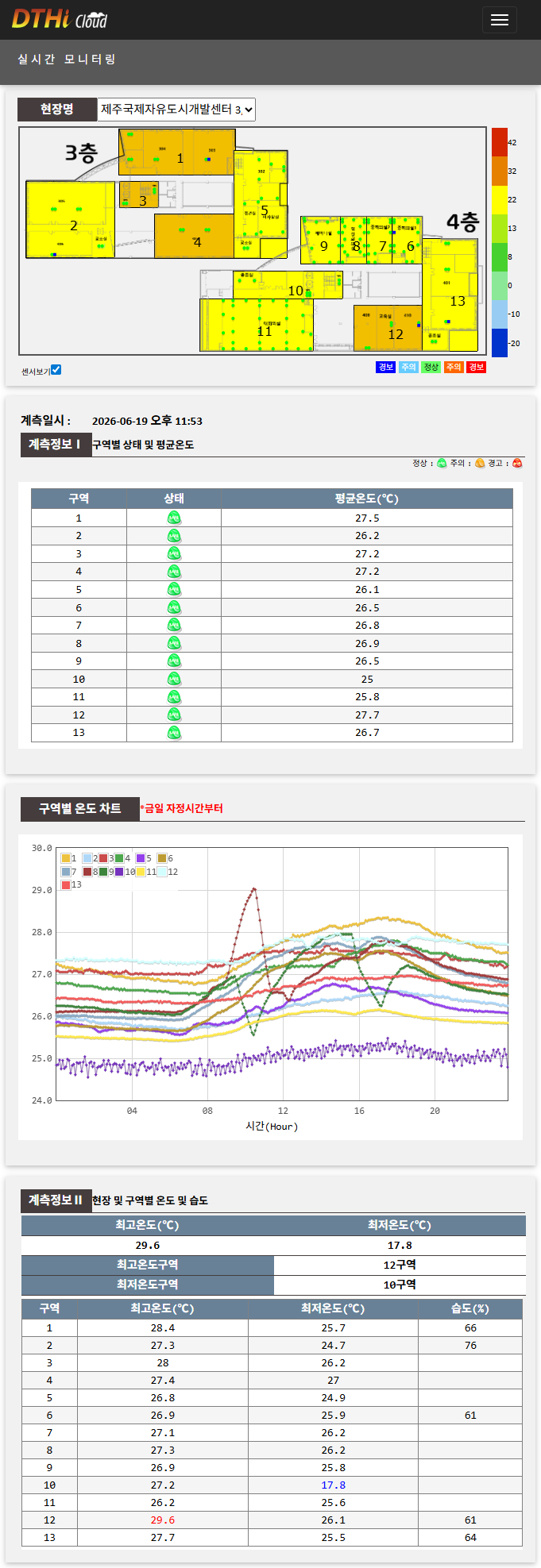Click zone 9 status icon in table
Image resolution: width=541 pixels, height=1568 pixels.
(x=174, y=661)
